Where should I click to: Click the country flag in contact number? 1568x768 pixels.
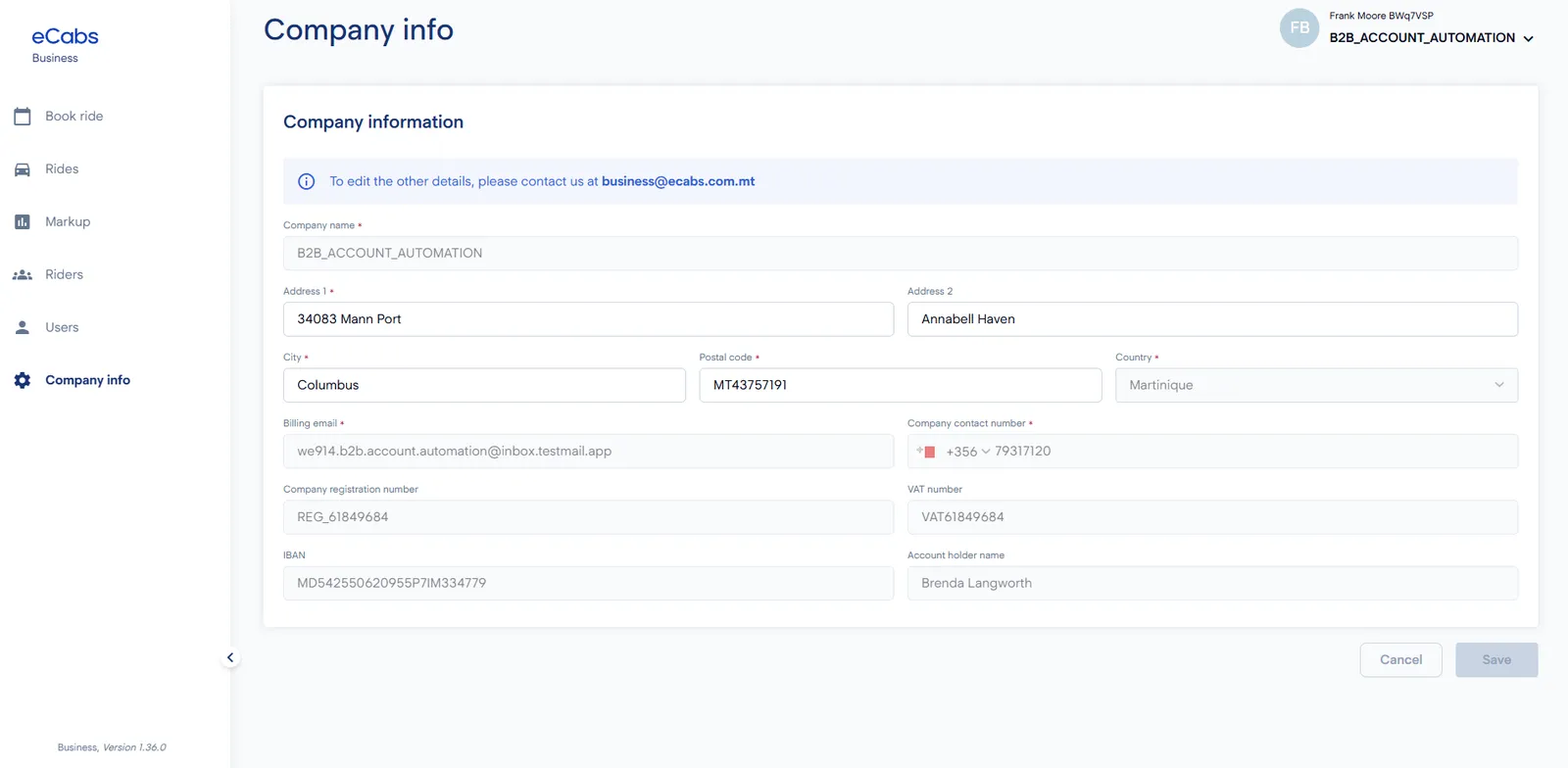tap(926, 452)
